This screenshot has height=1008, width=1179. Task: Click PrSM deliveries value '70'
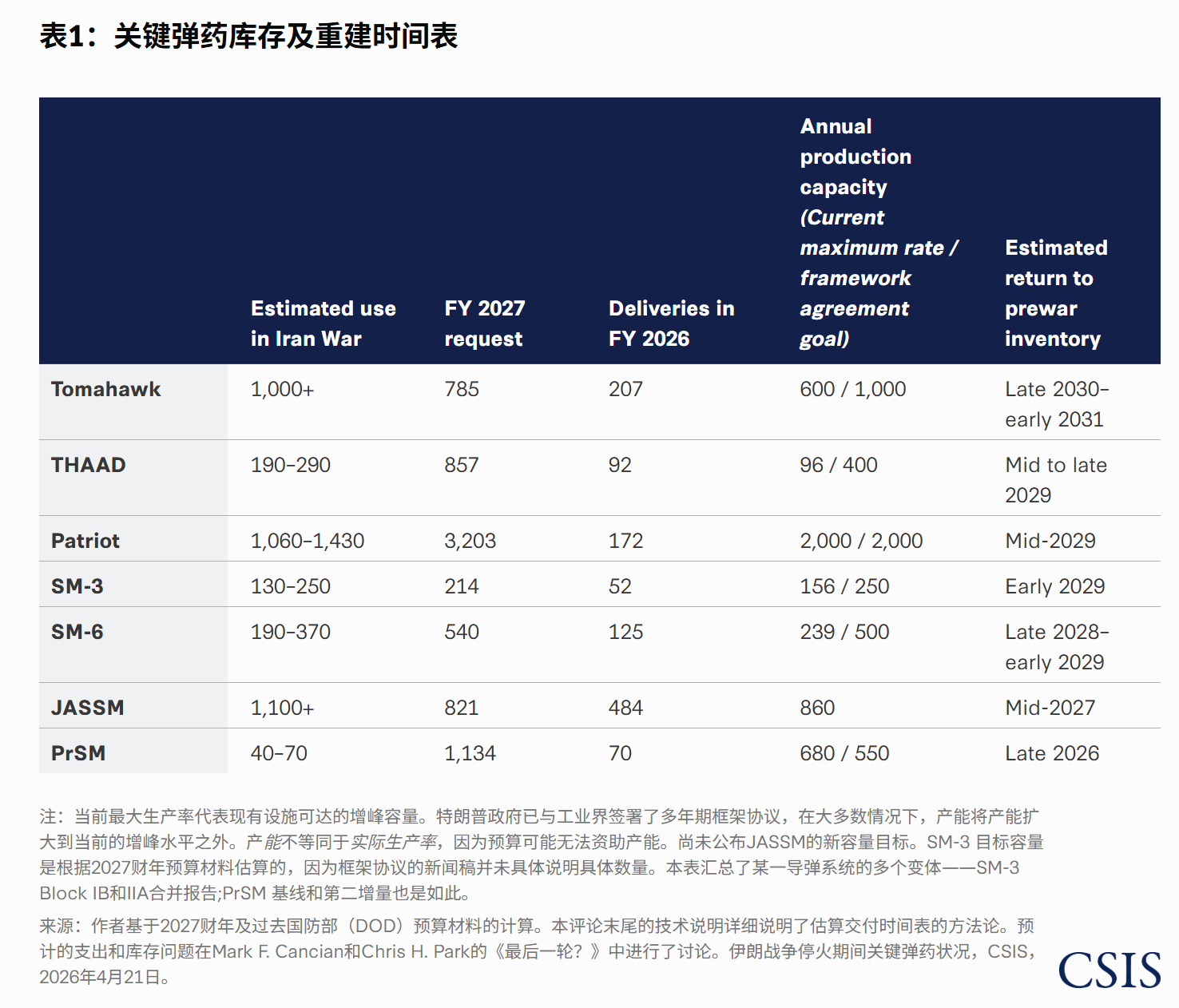click(x=620, y=753)
